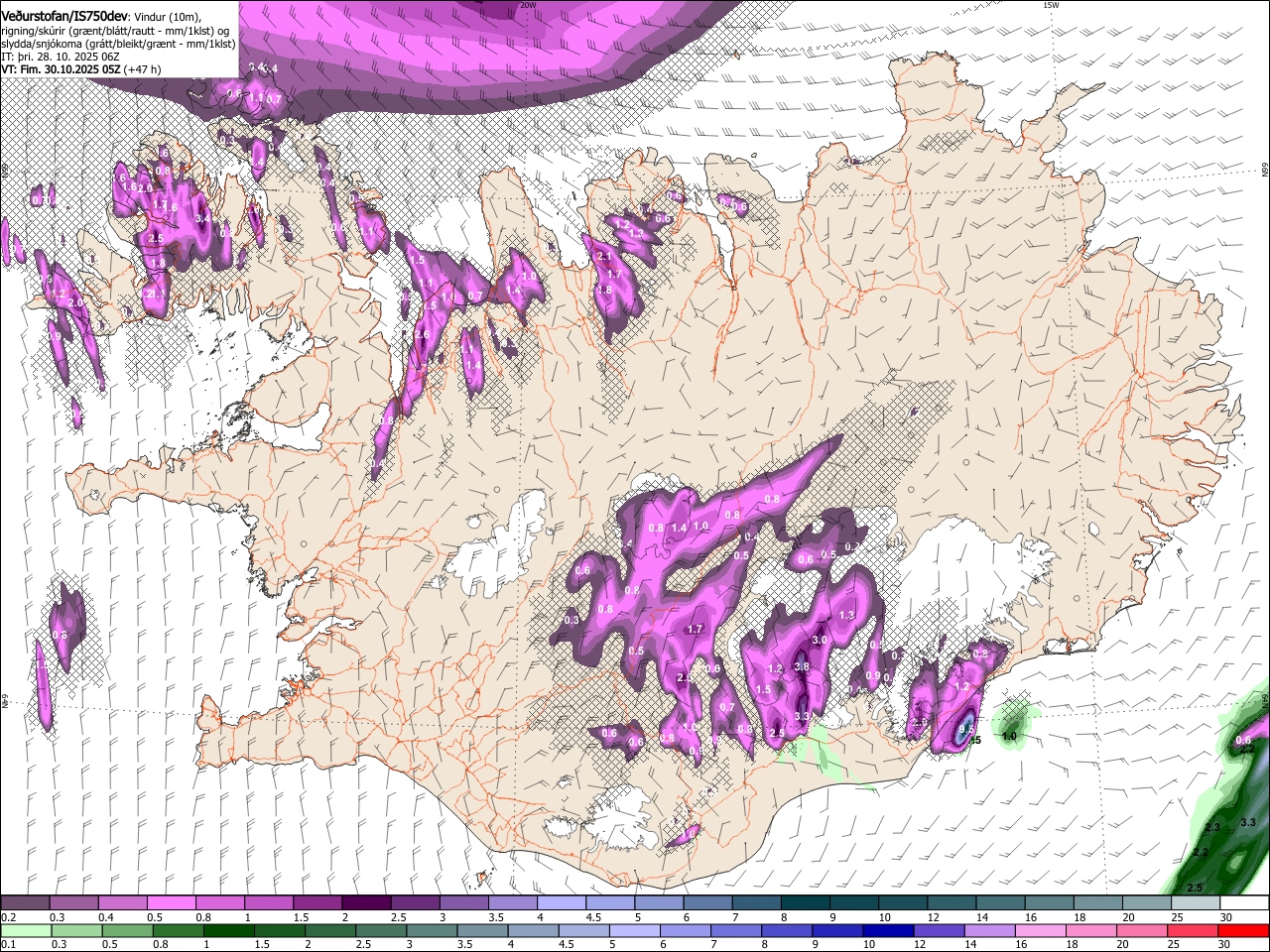Click the 'Vindur (10m),' text in the header
Viewport: 1270px width, 952px height.
[166, 16]
